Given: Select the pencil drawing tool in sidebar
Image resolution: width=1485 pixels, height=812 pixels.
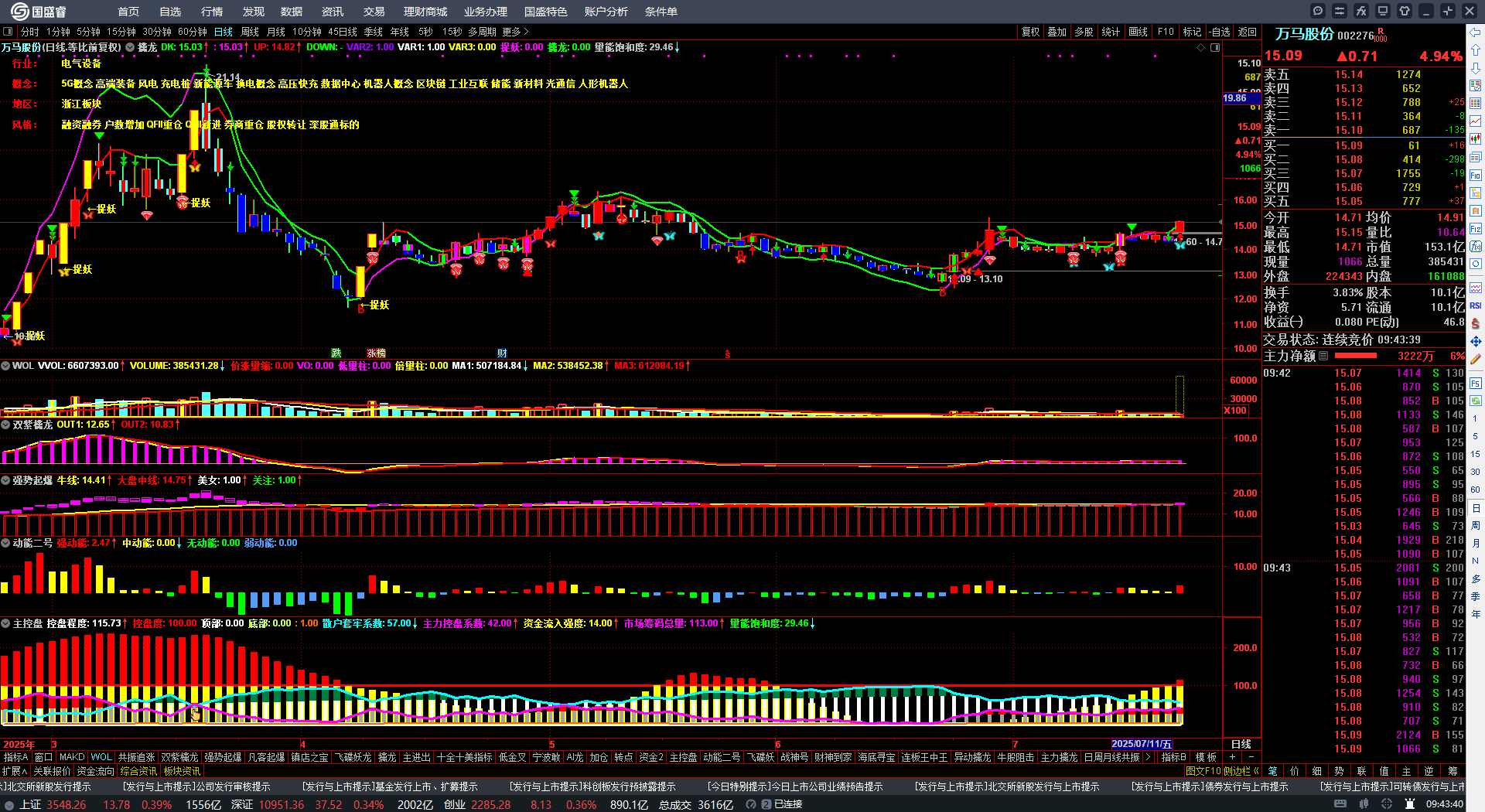Looking at the screenshot, I should [1476, 359].
